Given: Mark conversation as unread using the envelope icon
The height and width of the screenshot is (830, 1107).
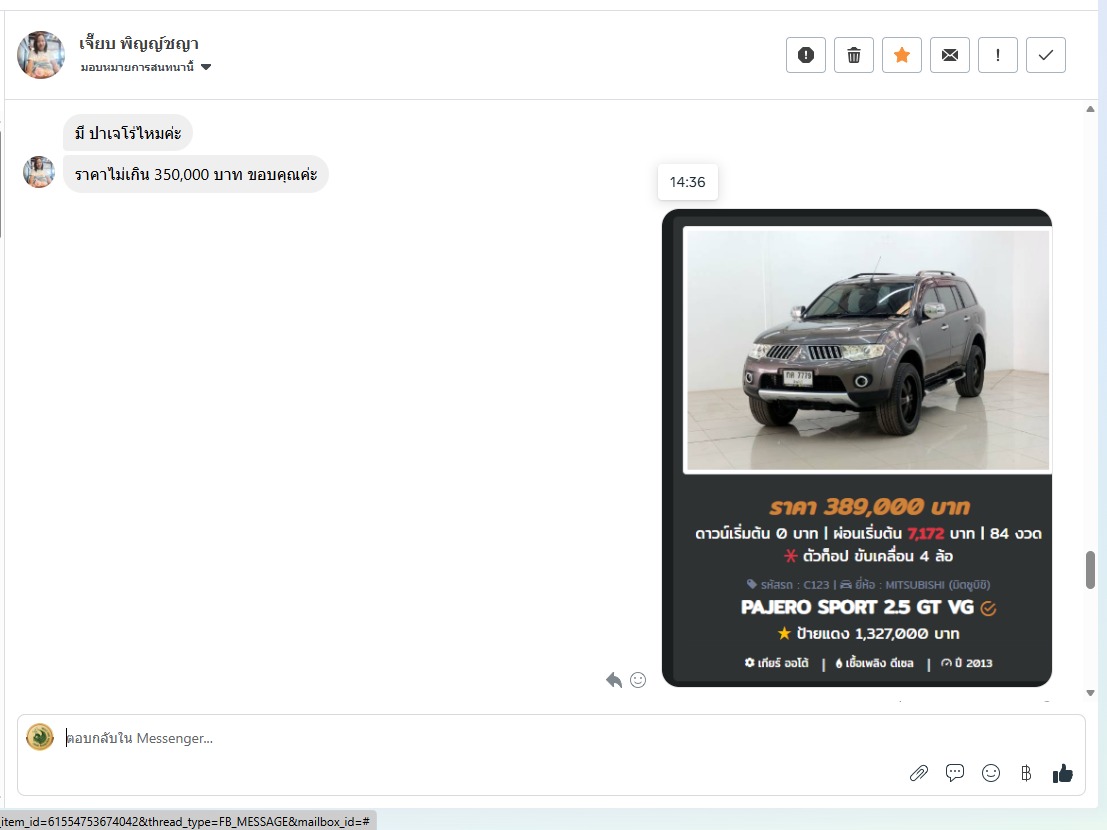Looking at the screenshot, I should pyautogui.click(x=950, y=55).
